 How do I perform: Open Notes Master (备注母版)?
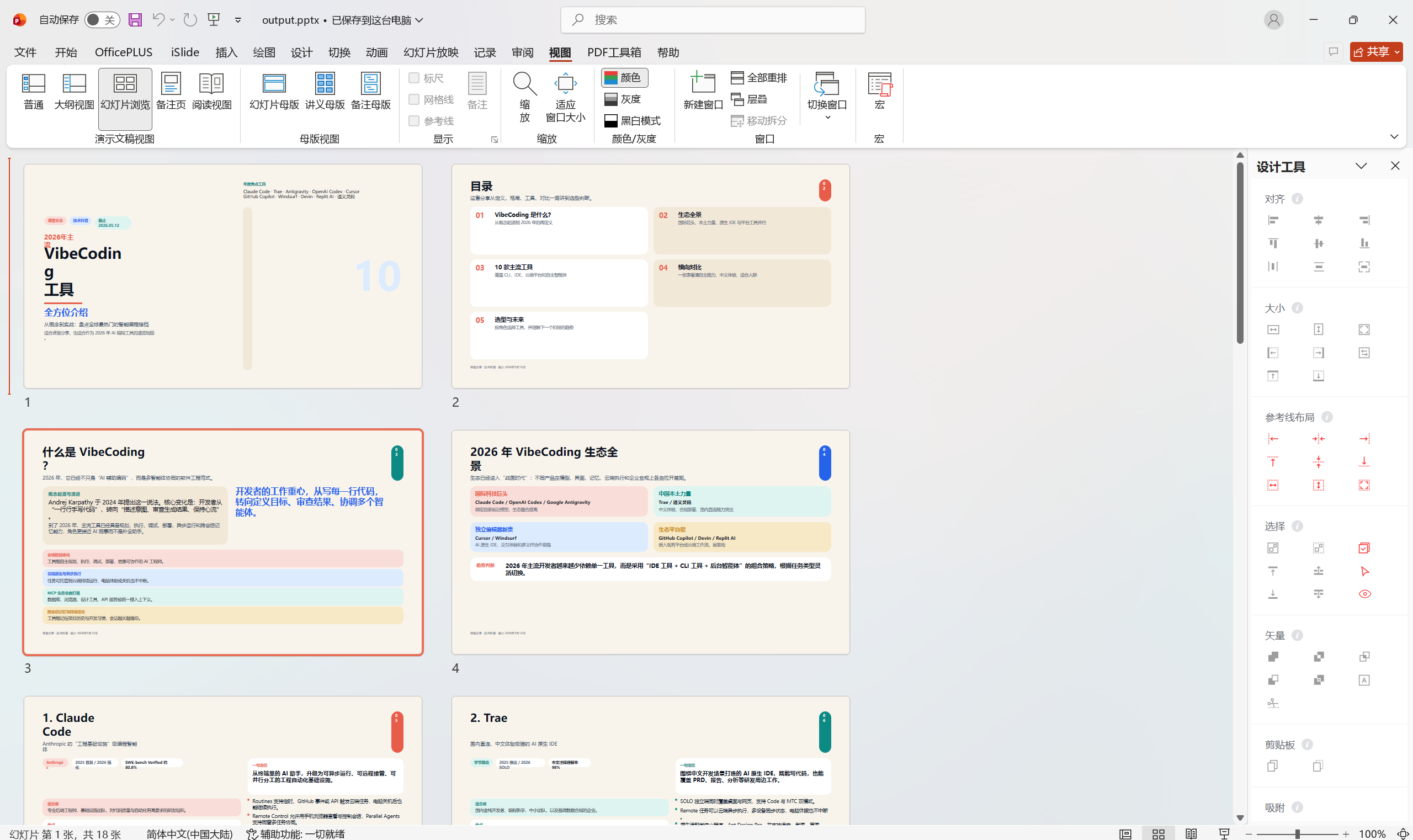(x=371, y=92)
